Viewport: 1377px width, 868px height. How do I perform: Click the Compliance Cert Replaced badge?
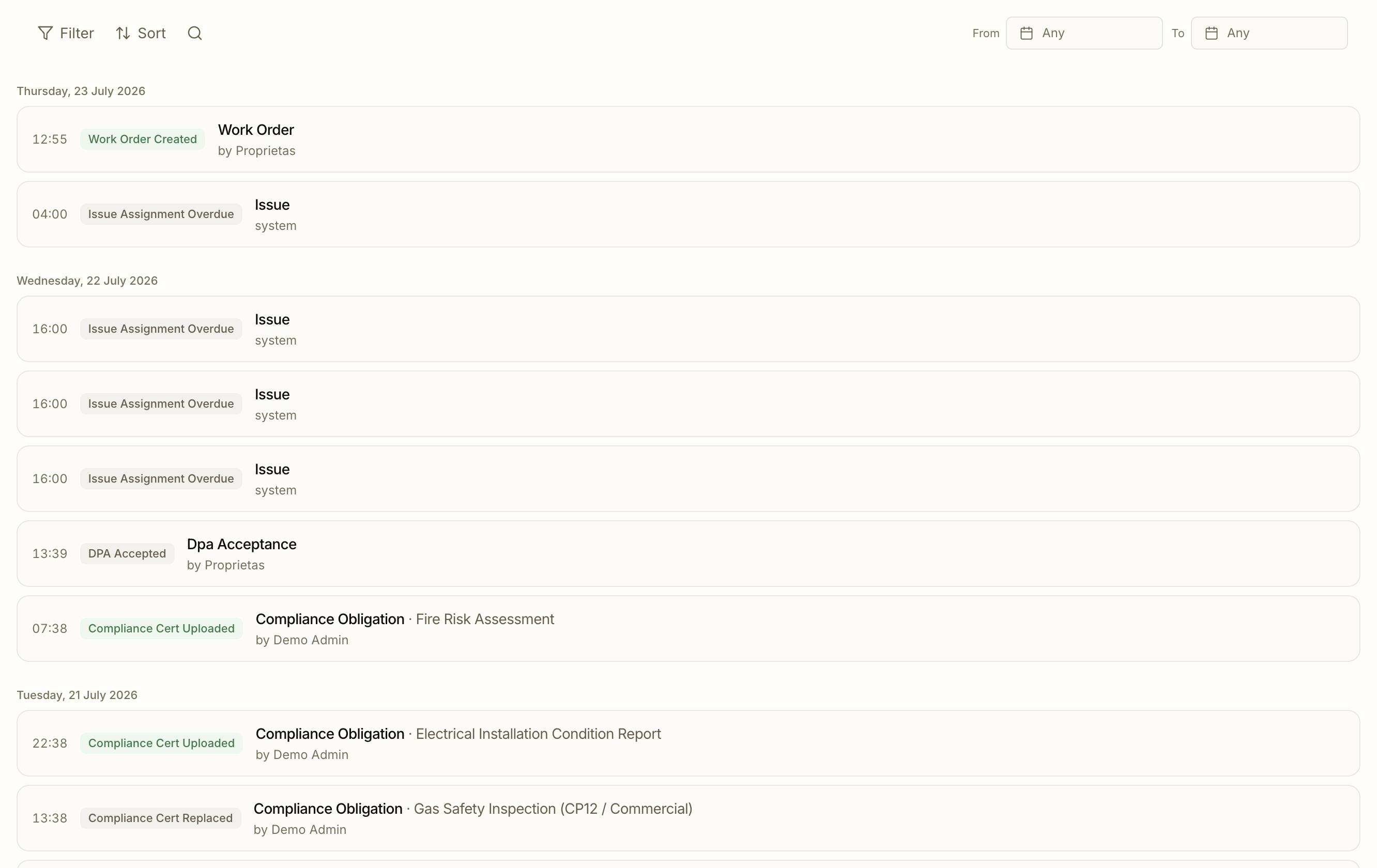pyautogui.click(x=160, y=818)
